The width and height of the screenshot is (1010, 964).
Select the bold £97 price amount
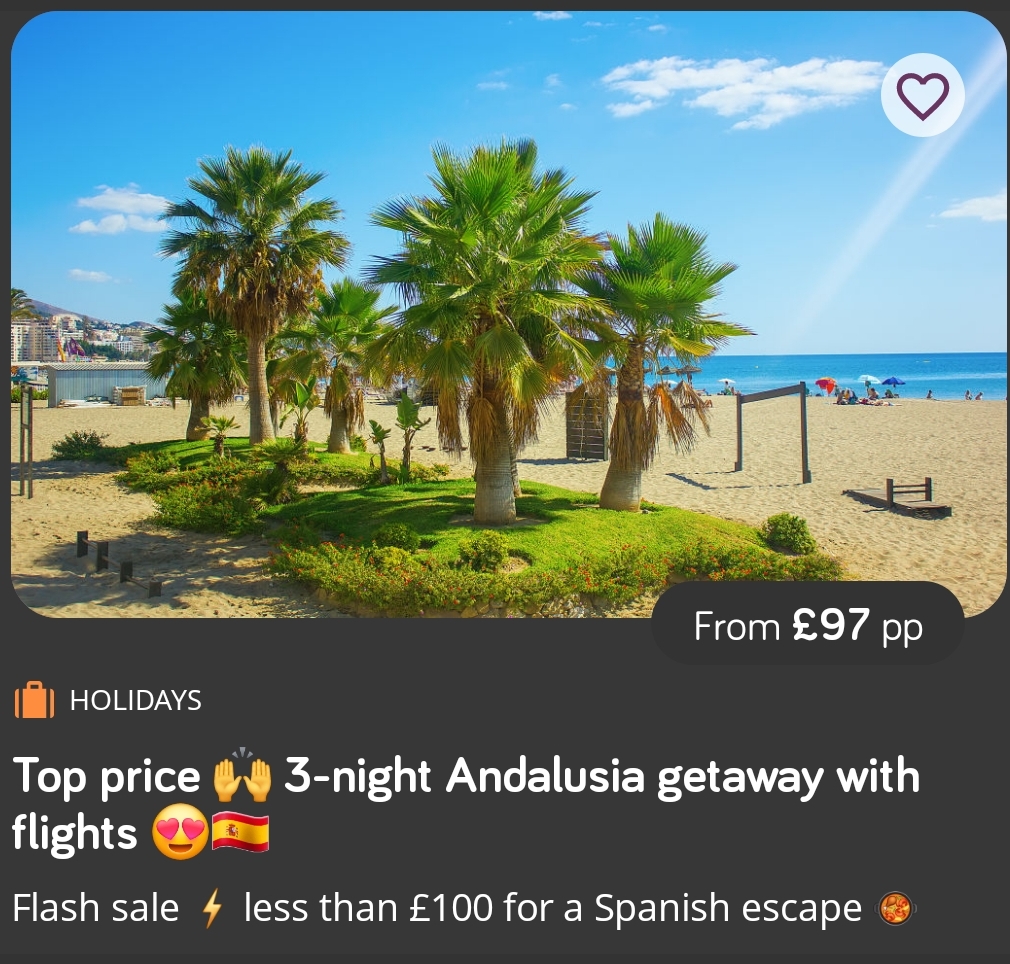pos(831,623)
